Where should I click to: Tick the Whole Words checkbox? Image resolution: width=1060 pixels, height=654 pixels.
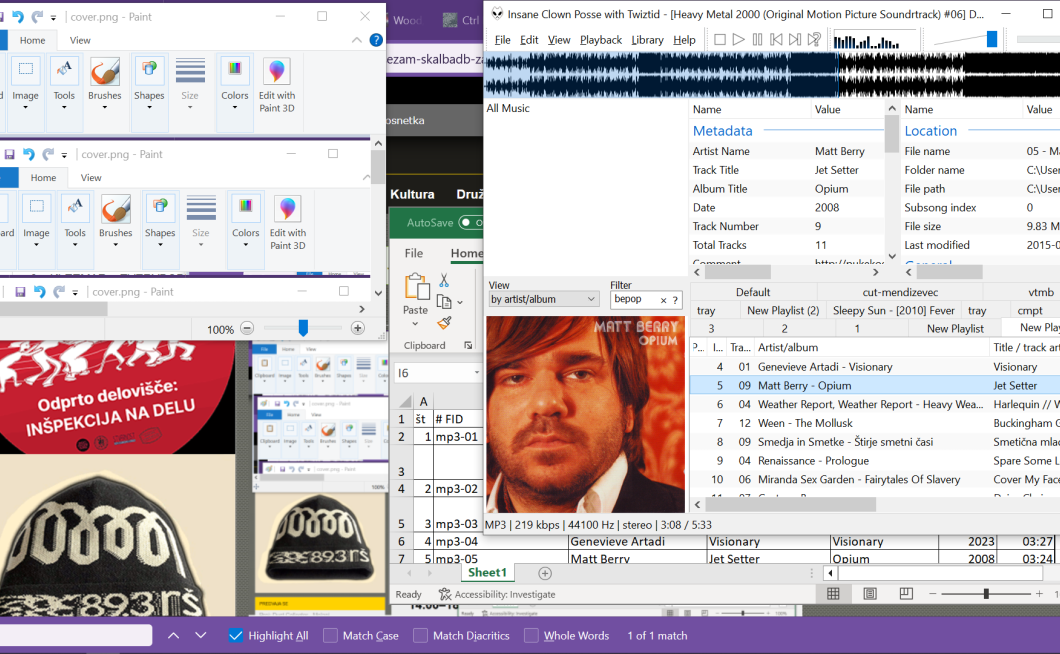531,635
